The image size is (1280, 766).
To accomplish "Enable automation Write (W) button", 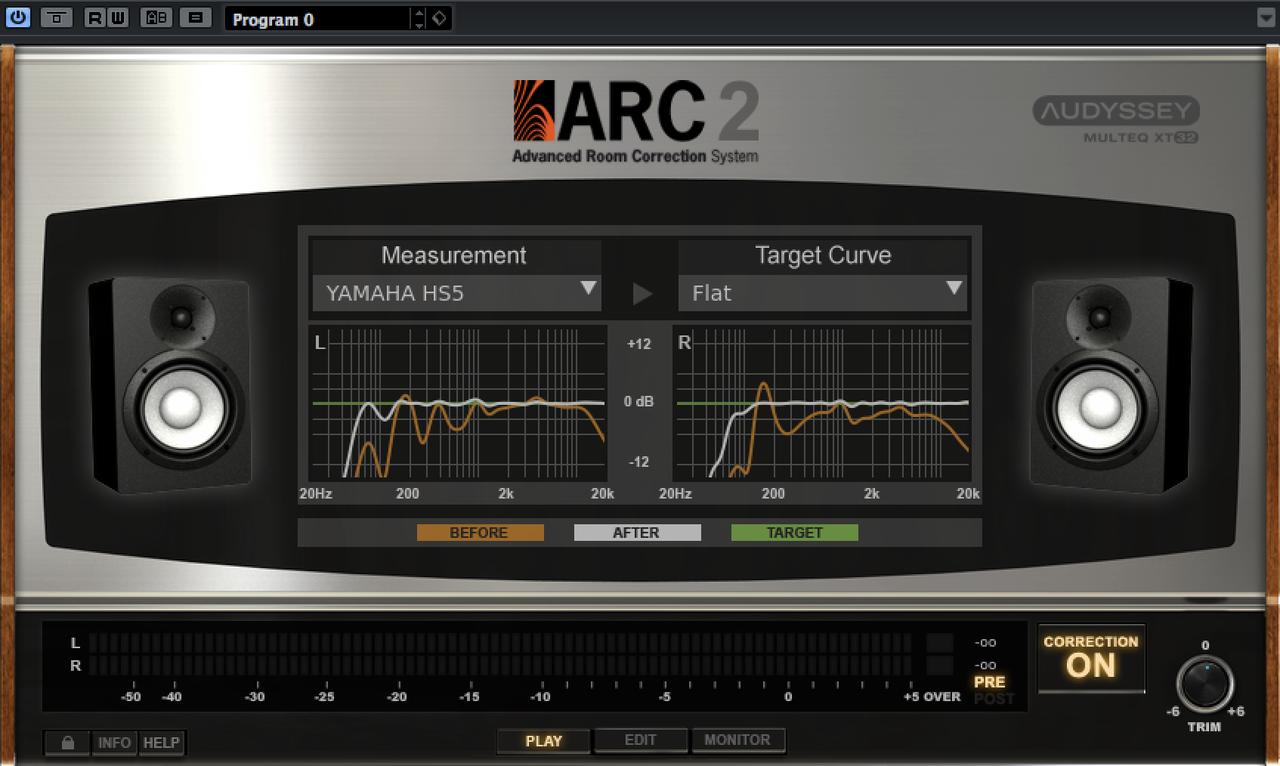I will pos(118,18).
